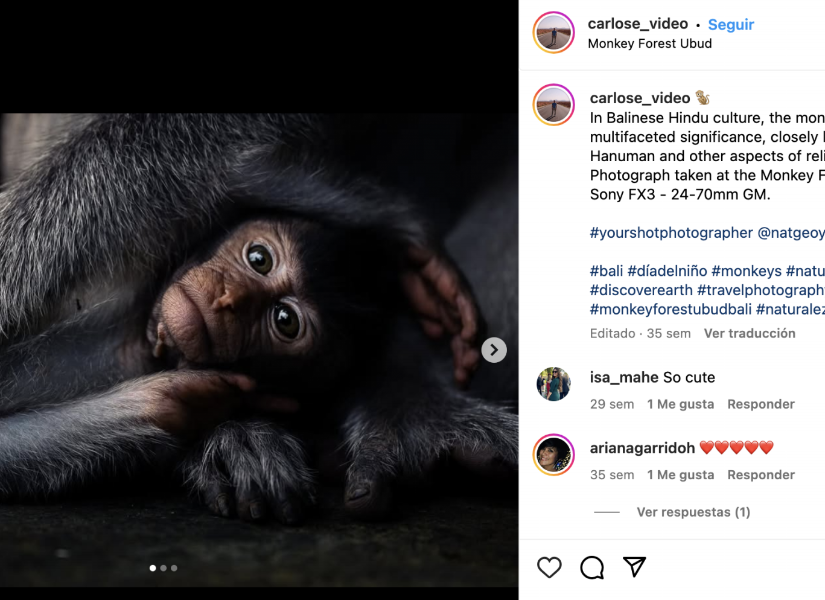Open carlose_video's avatar next to the caption
Screen dimensions: 825x600
click(x=551, y=105)
